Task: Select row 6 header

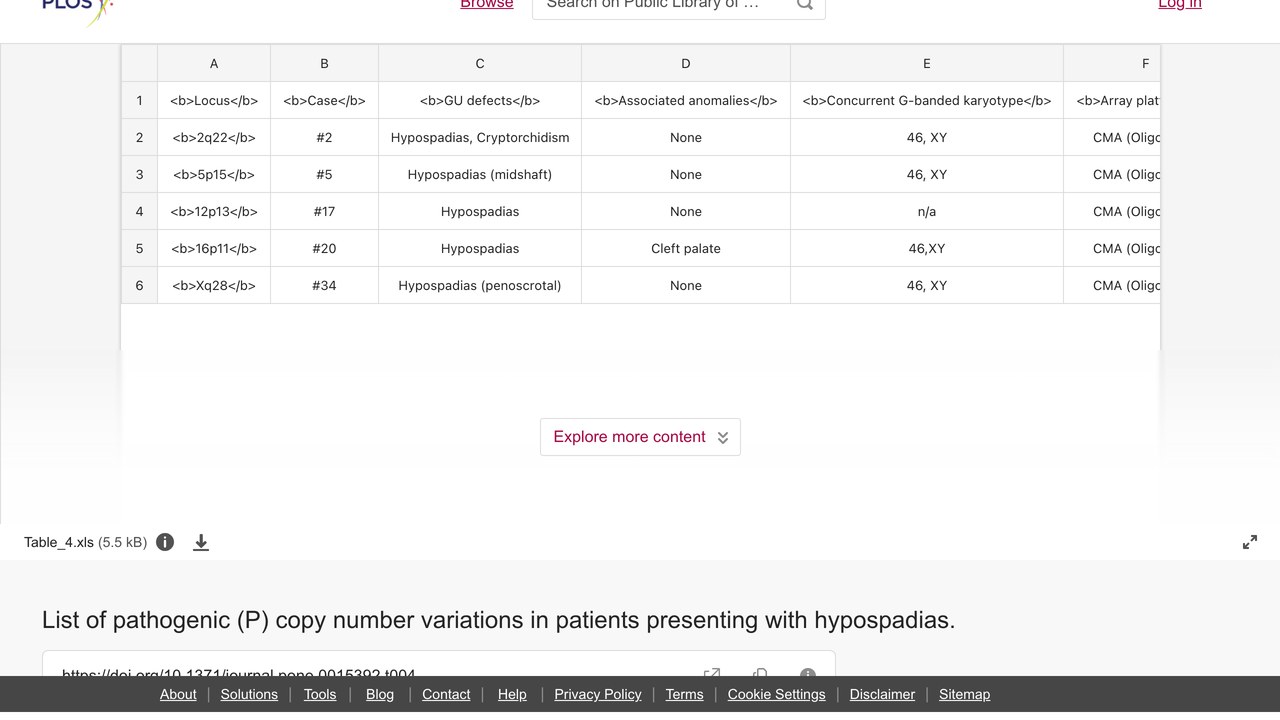Action: point(140,285)
